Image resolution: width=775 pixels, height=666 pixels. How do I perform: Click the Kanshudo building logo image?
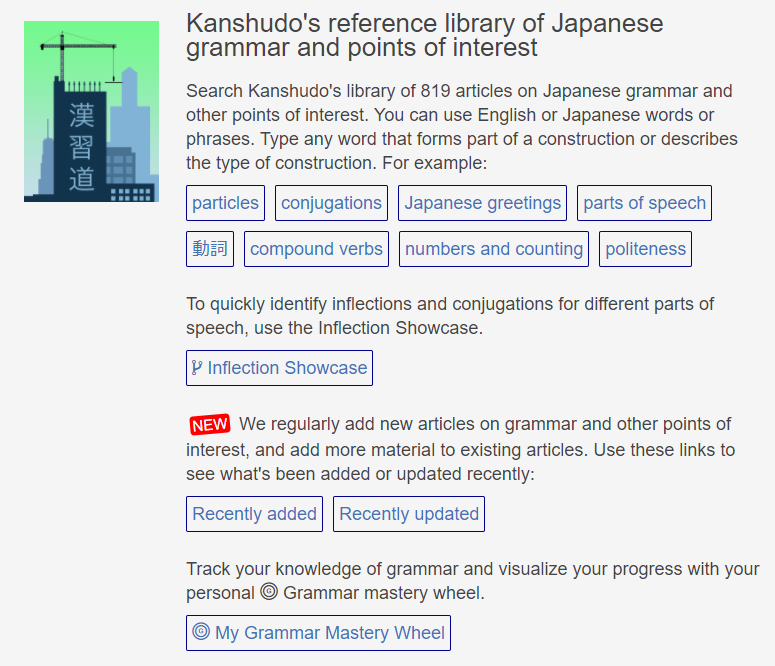[x=91, y=111]
